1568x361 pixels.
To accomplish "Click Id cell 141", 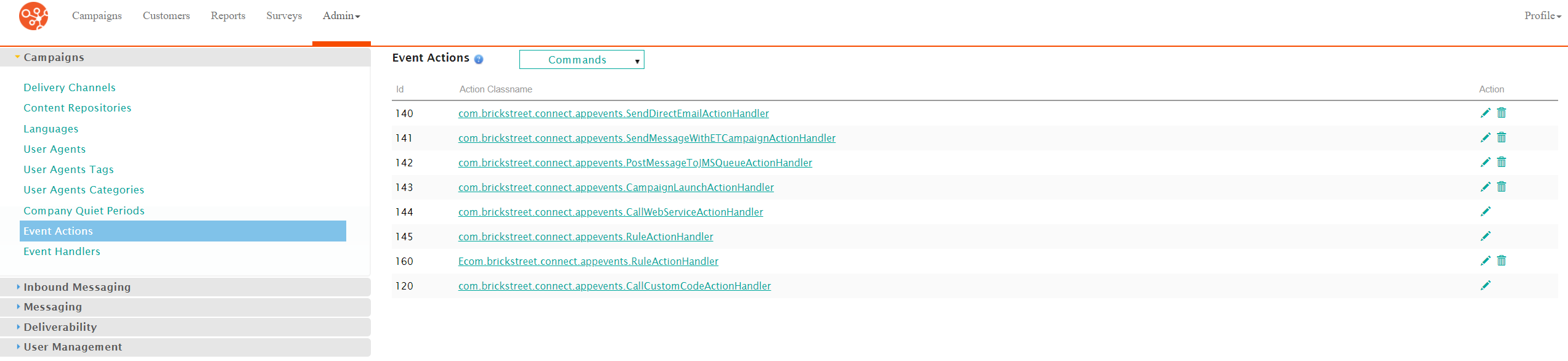I will [x=404, y=138].
